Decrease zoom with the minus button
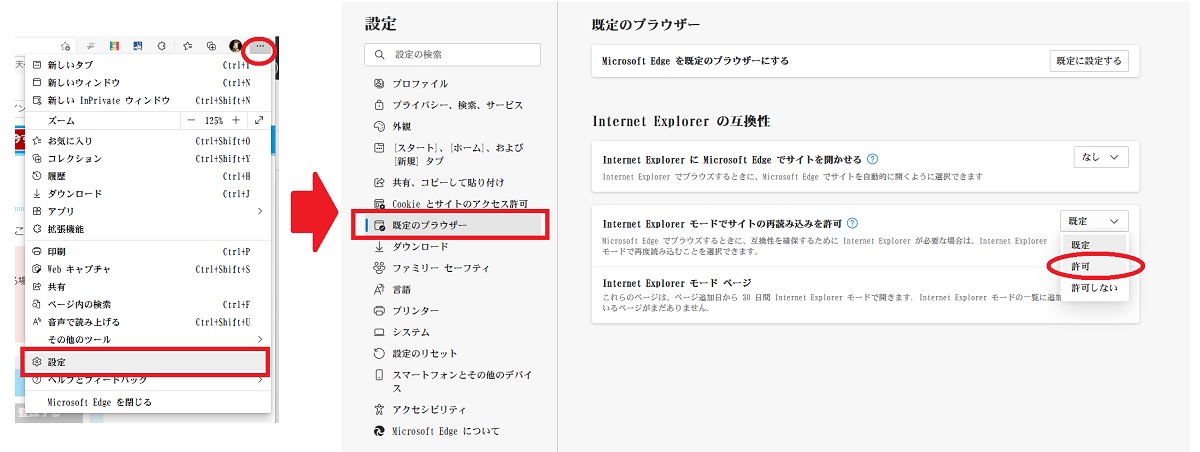 (191, 120)
